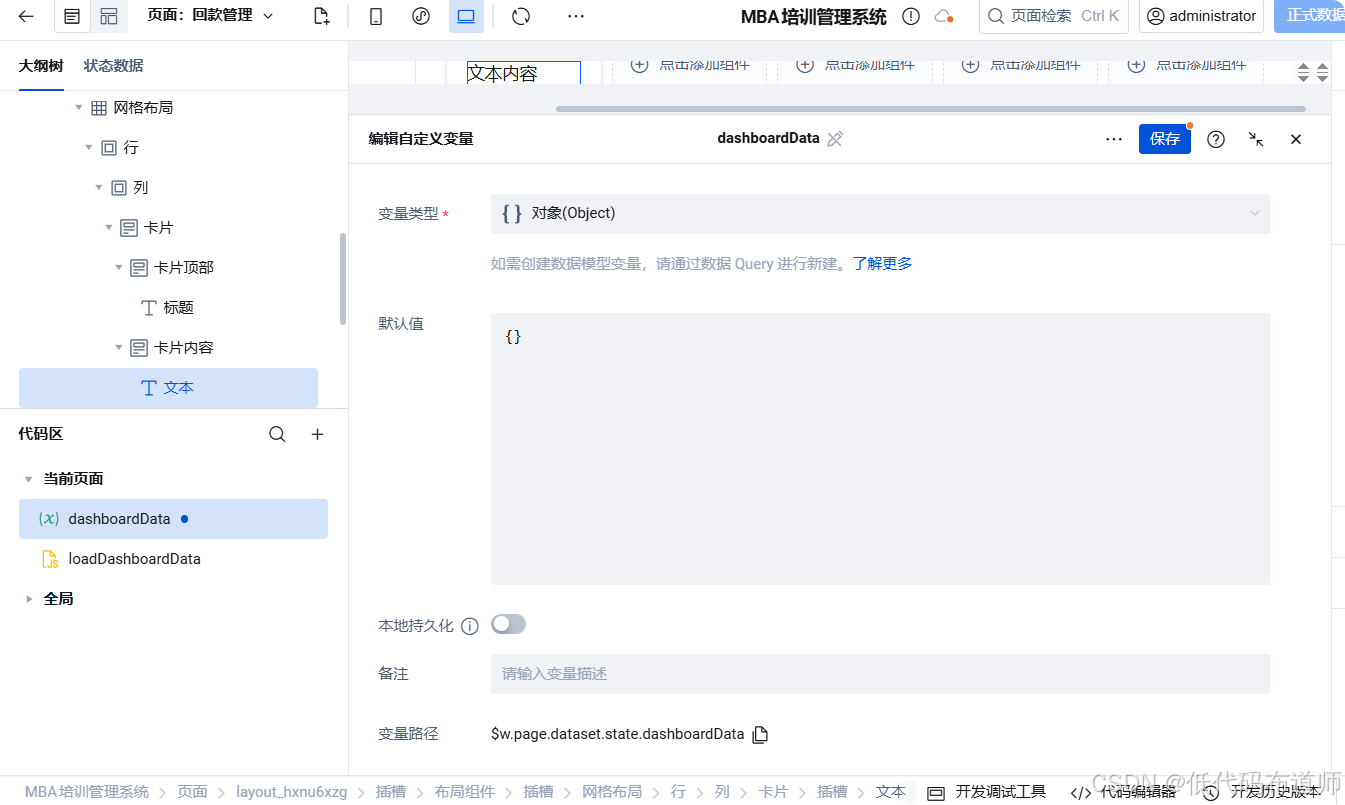Collapse the 行 tree node
The image size is (1345, 805).
[89, 147]
